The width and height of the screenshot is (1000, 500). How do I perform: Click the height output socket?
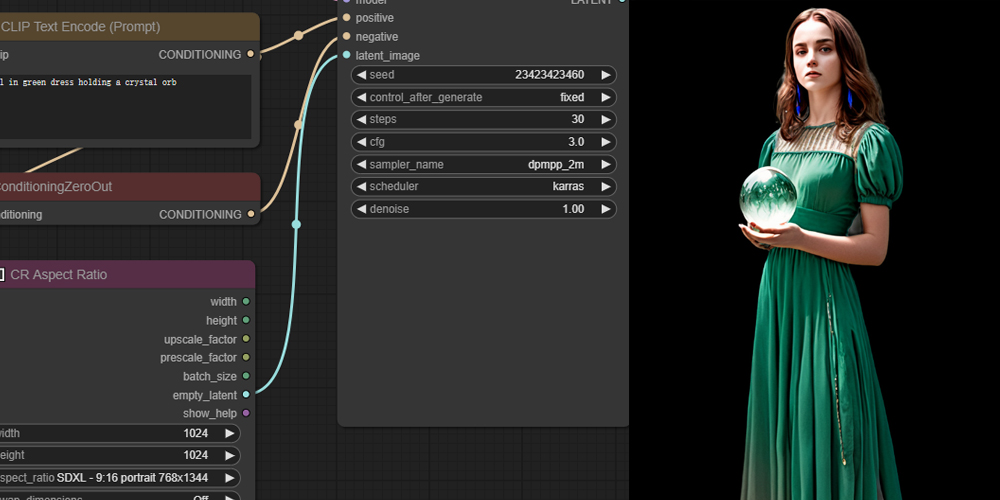click(246, 320)
